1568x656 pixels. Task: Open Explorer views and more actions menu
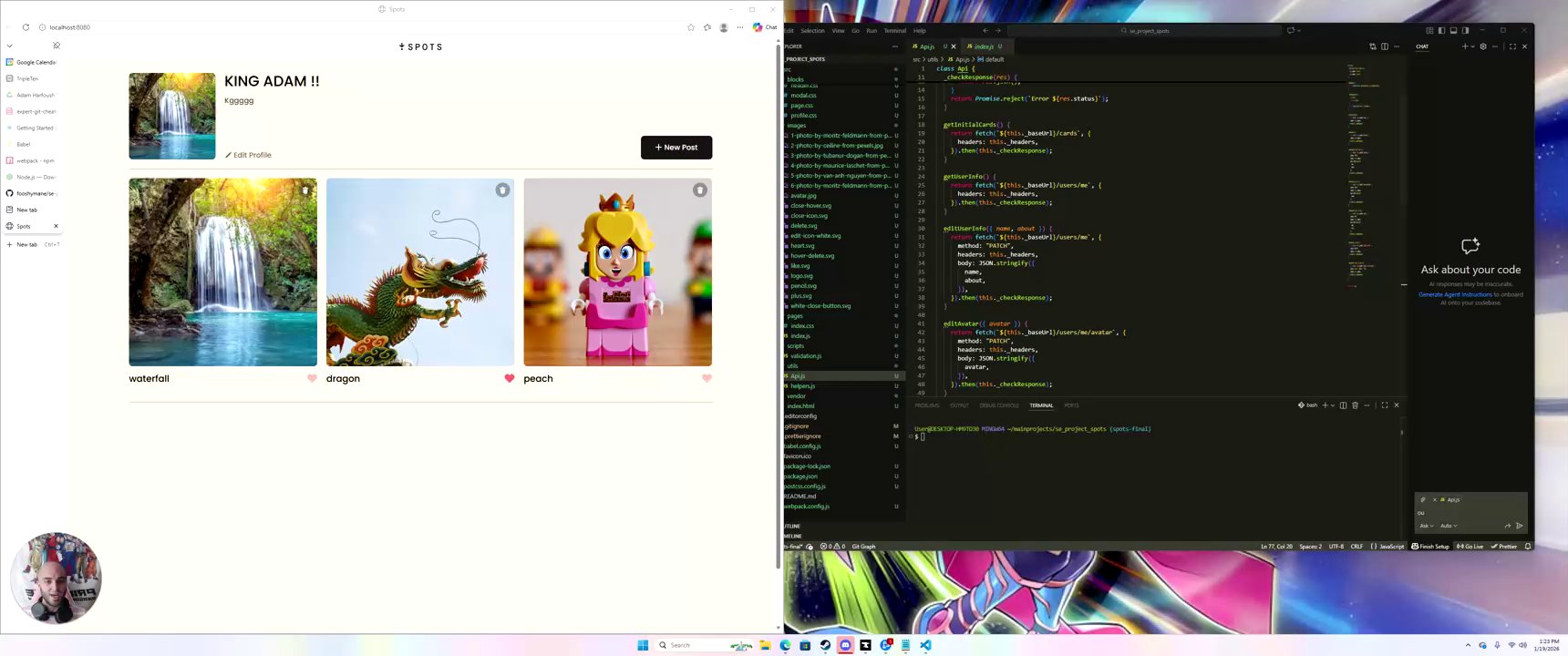click(x=895, y=46)
